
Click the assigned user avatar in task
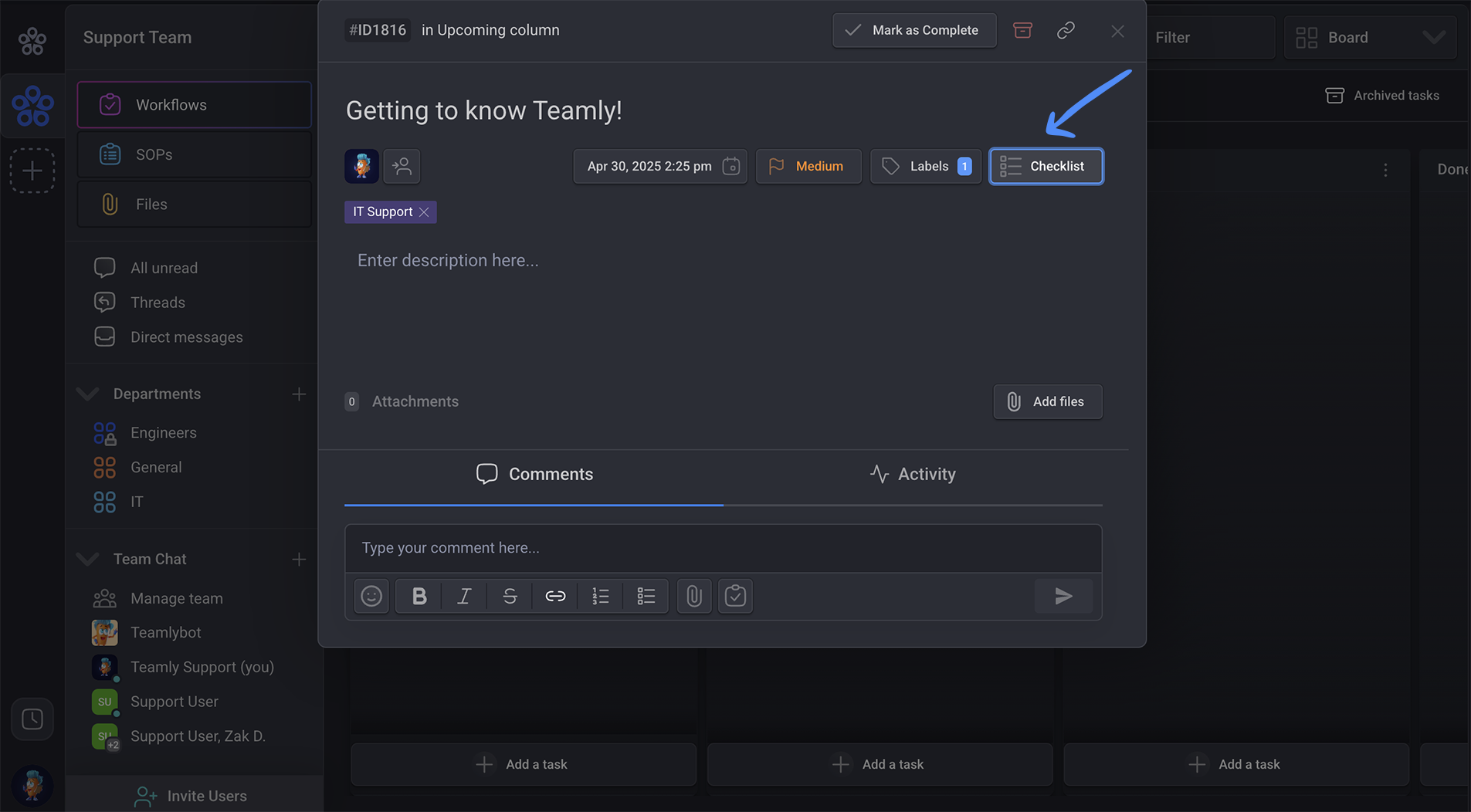[361, 166]
